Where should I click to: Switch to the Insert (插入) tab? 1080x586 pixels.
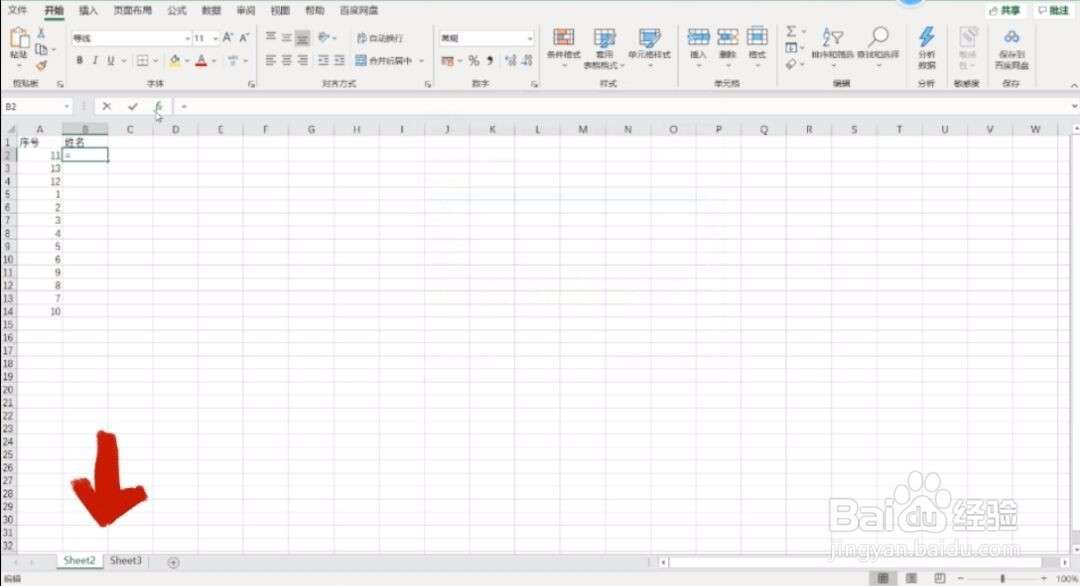[88, 10]
